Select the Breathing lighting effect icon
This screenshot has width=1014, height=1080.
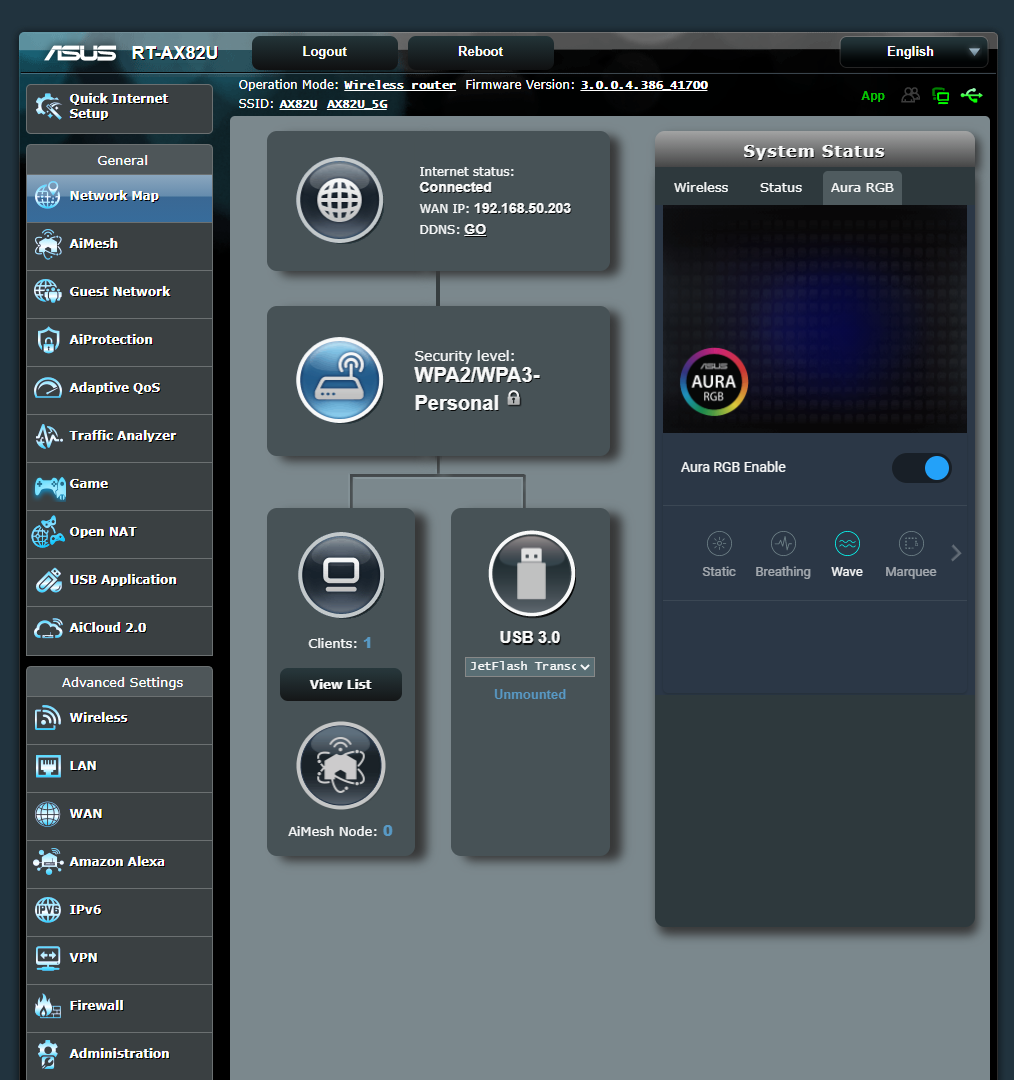[783, 543]
